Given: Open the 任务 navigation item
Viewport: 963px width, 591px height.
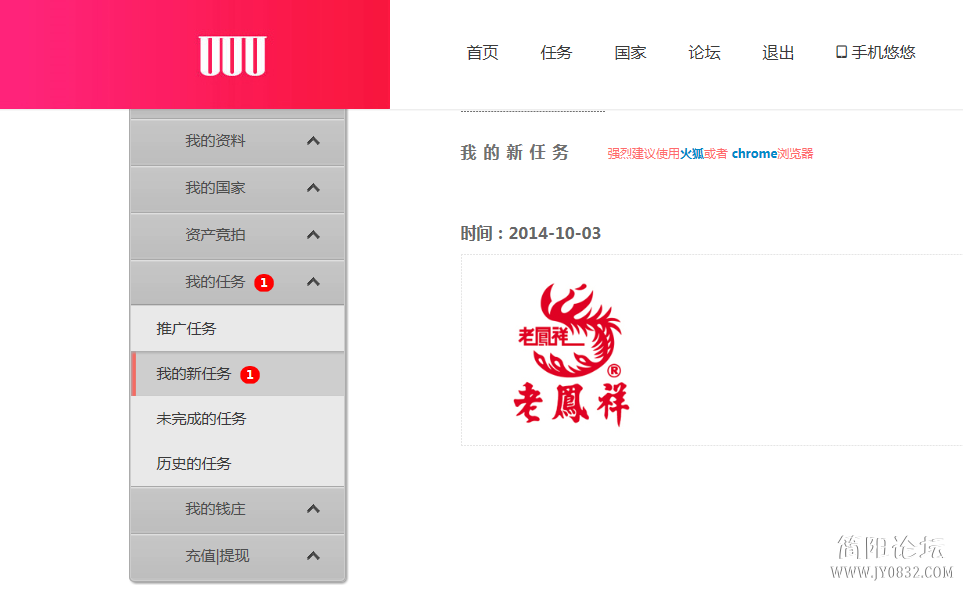Looking at the screenshot, I should [556, 52].
